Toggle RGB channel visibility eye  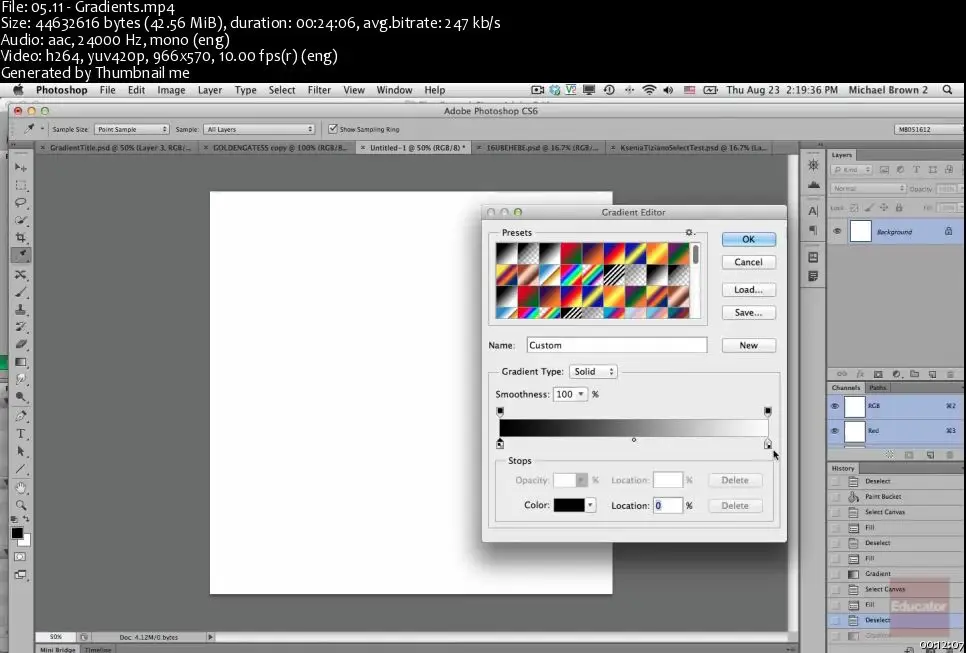pos(835,406)
